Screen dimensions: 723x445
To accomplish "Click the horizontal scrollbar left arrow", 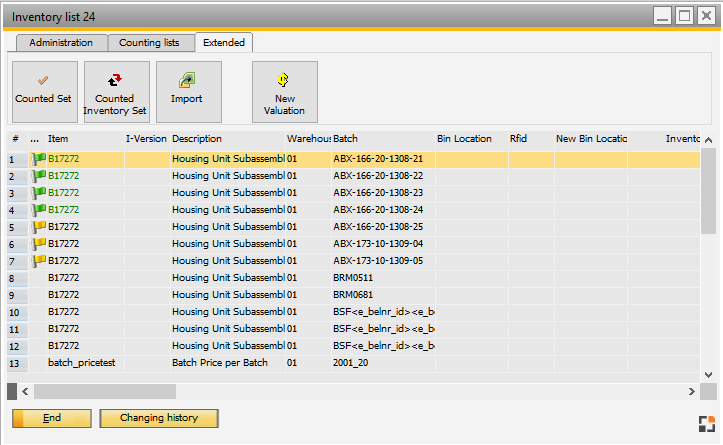I will coord(25,391).
